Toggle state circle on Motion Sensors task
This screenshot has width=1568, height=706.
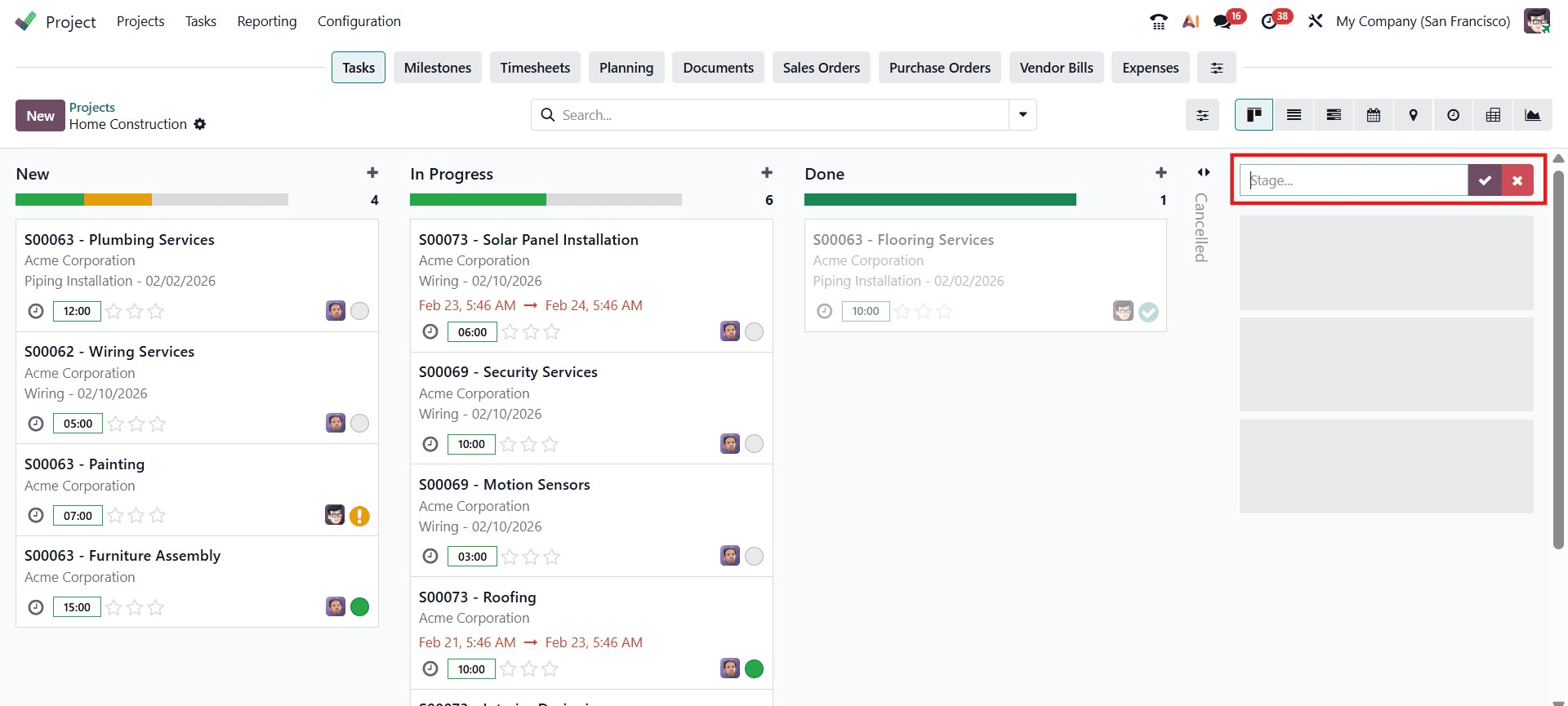coord(754,556)
